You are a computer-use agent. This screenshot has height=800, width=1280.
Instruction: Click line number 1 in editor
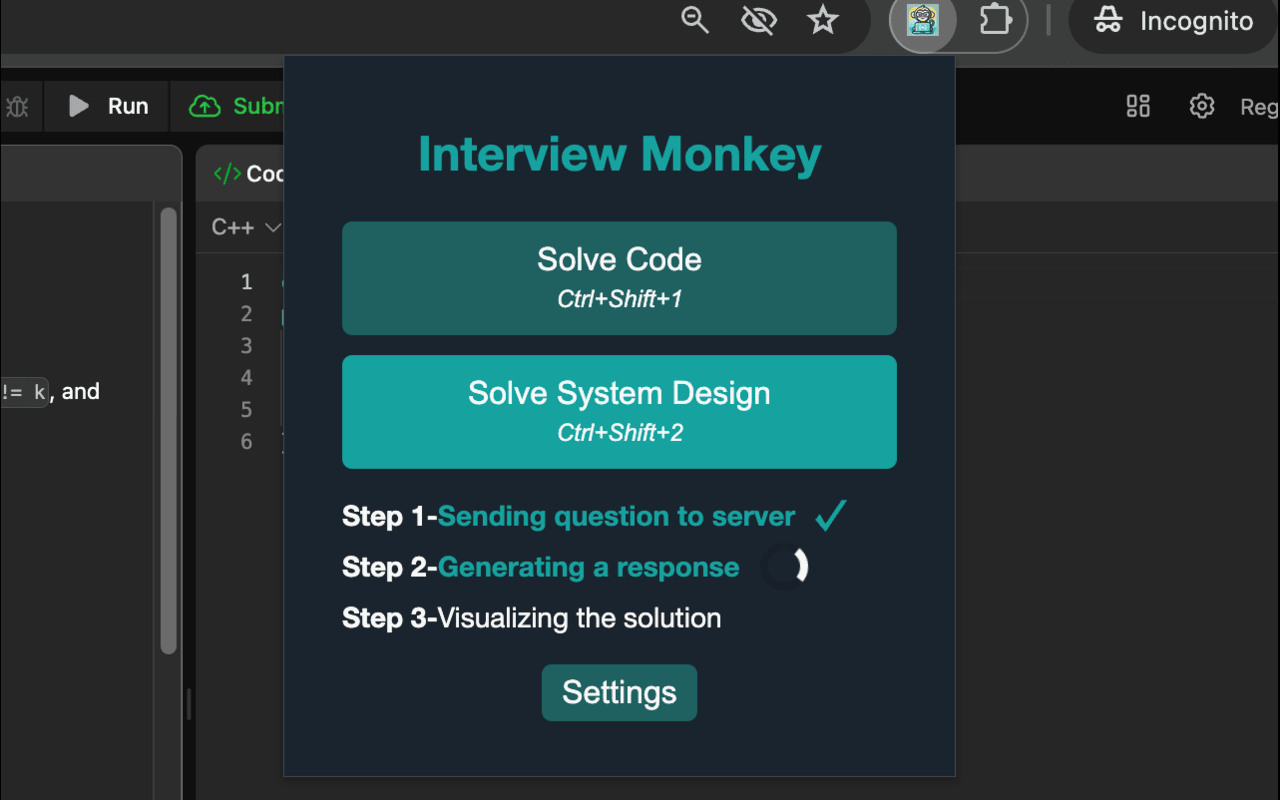tap(246, 282)
